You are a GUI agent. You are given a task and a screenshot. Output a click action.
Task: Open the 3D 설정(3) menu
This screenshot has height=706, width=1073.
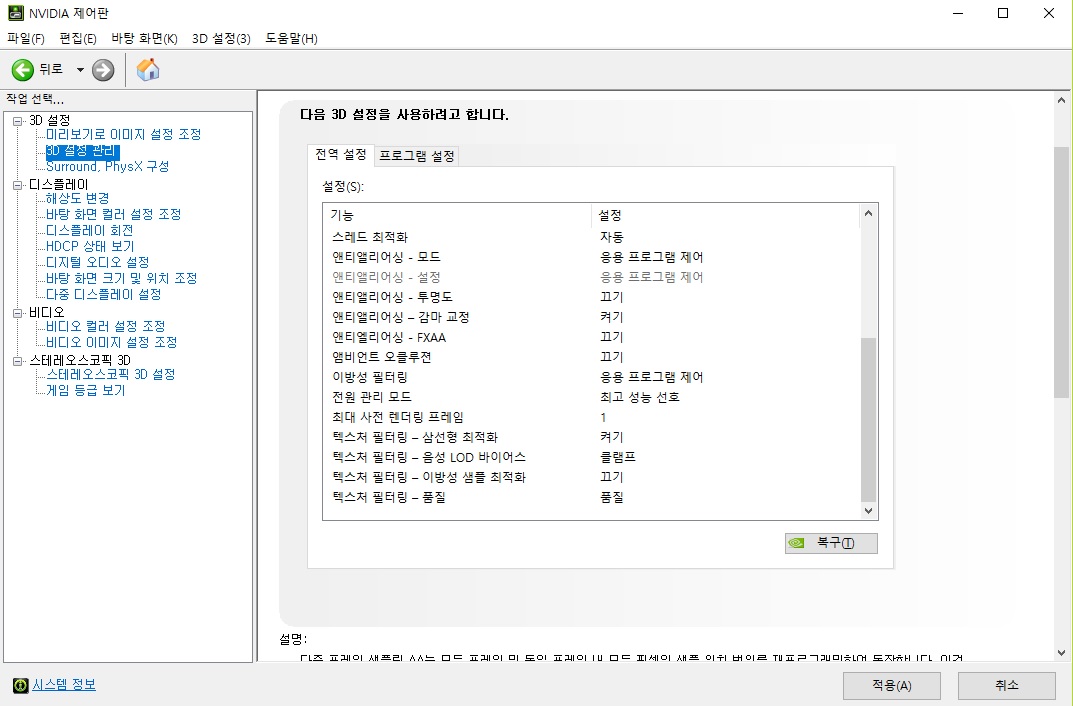[221, 38]
